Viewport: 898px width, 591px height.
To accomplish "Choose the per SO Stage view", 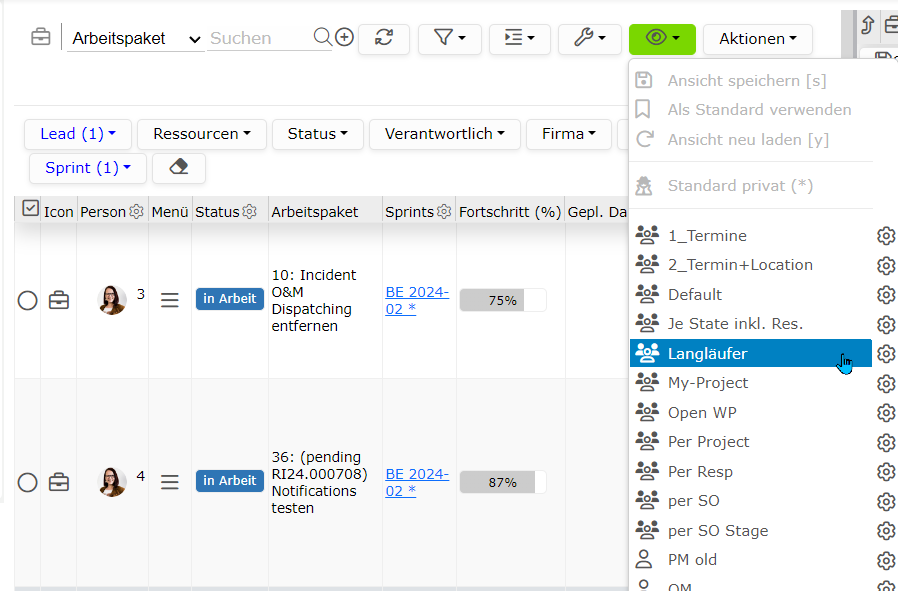I will tap(750, 530).
